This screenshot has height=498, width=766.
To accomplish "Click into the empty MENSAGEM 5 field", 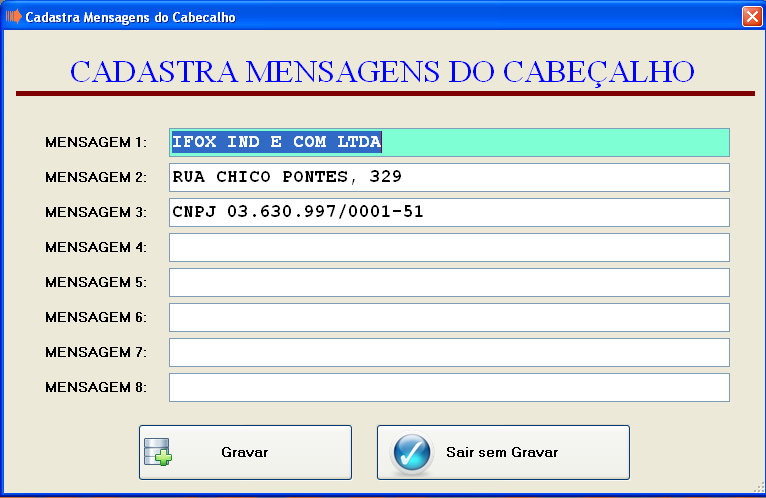I will coord(449,282).
